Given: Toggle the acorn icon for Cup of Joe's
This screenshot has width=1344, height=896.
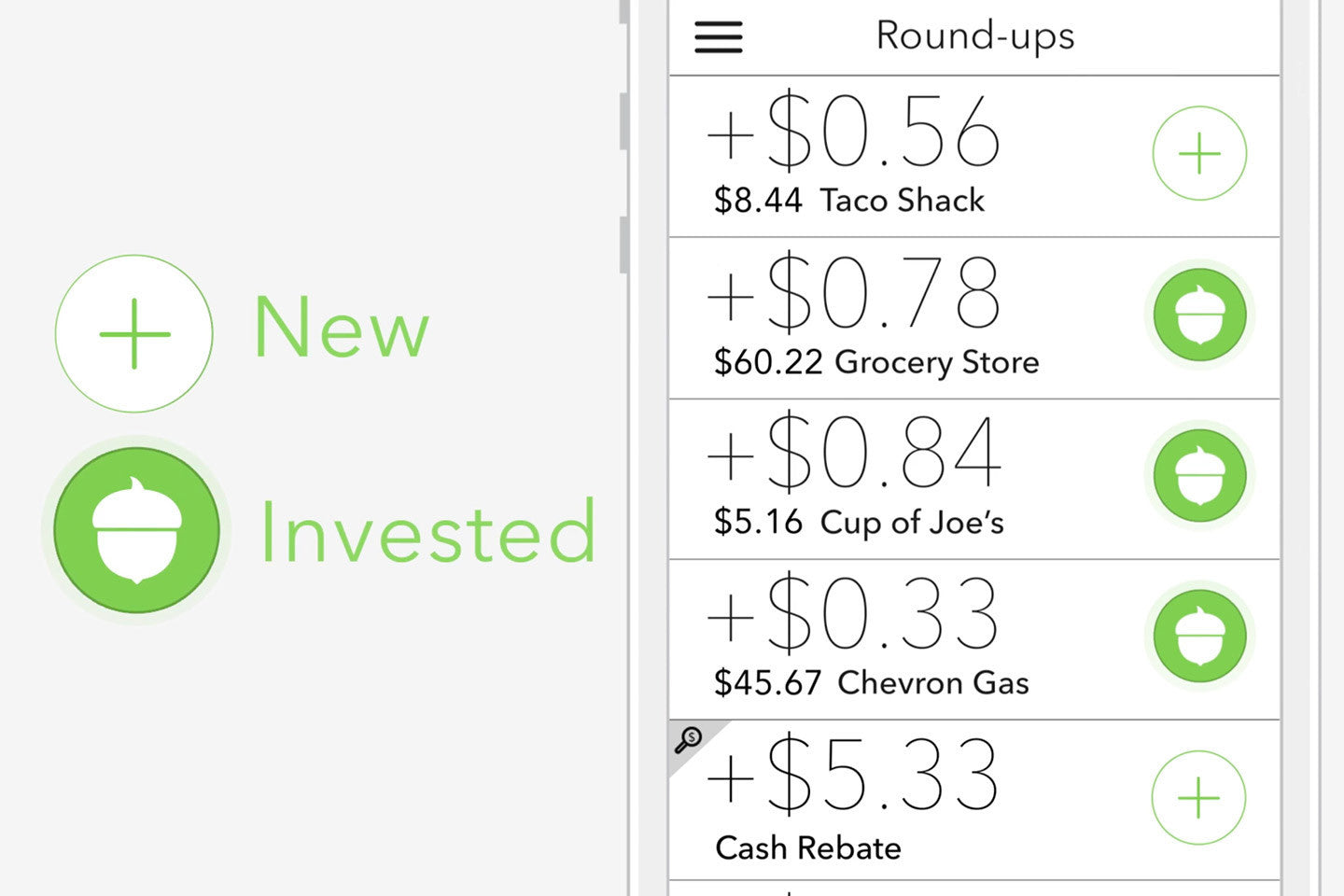Looking at the screenshot, I should pyautogui.click(x=1199, y=476).
